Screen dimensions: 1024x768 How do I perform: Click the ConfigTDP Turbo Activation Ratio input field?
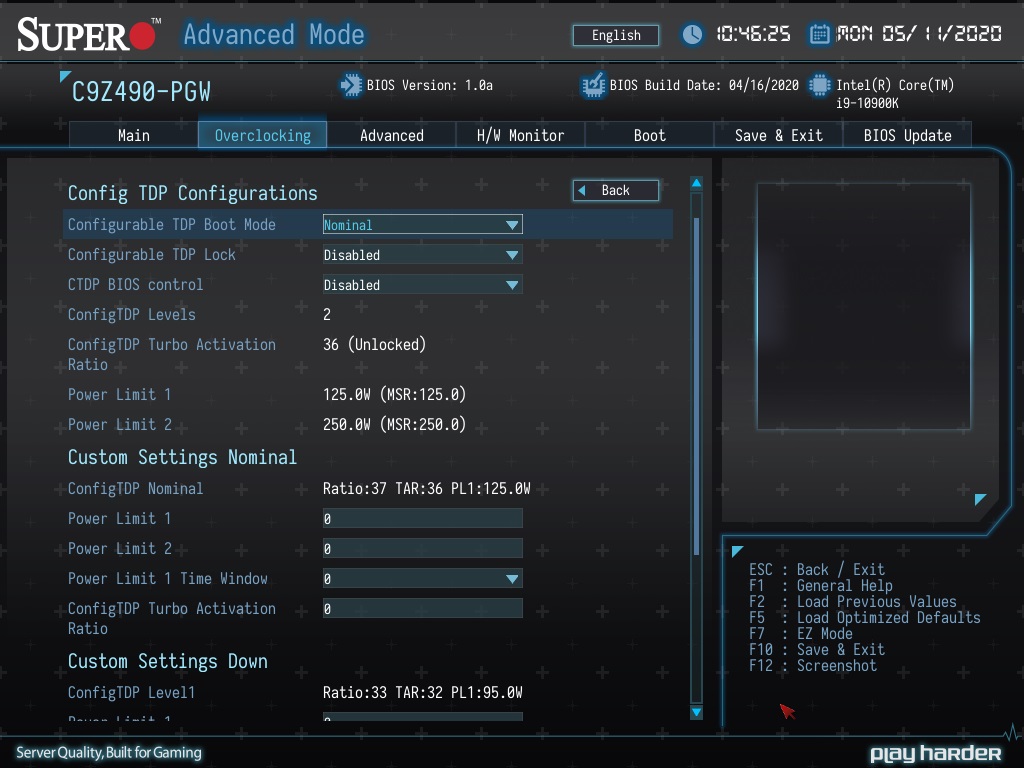click(422, 609)
